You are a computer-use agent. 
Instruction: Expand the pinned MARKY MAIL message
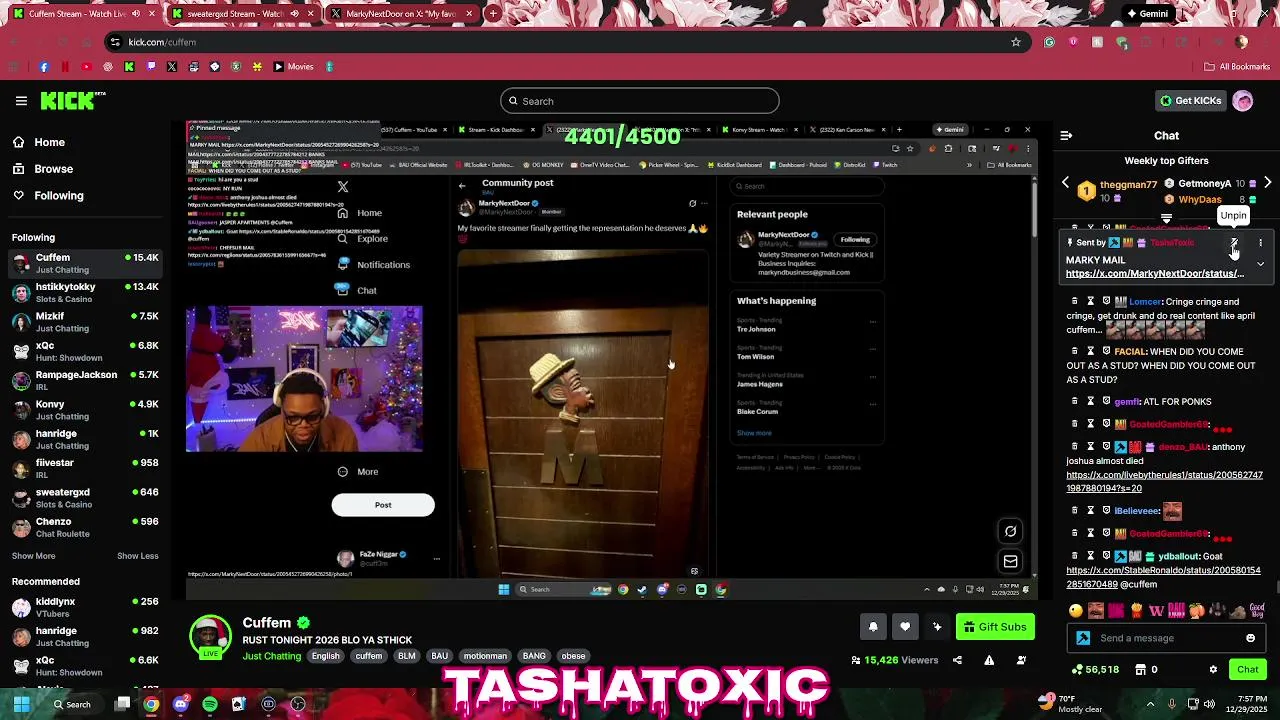[1260, 264]
